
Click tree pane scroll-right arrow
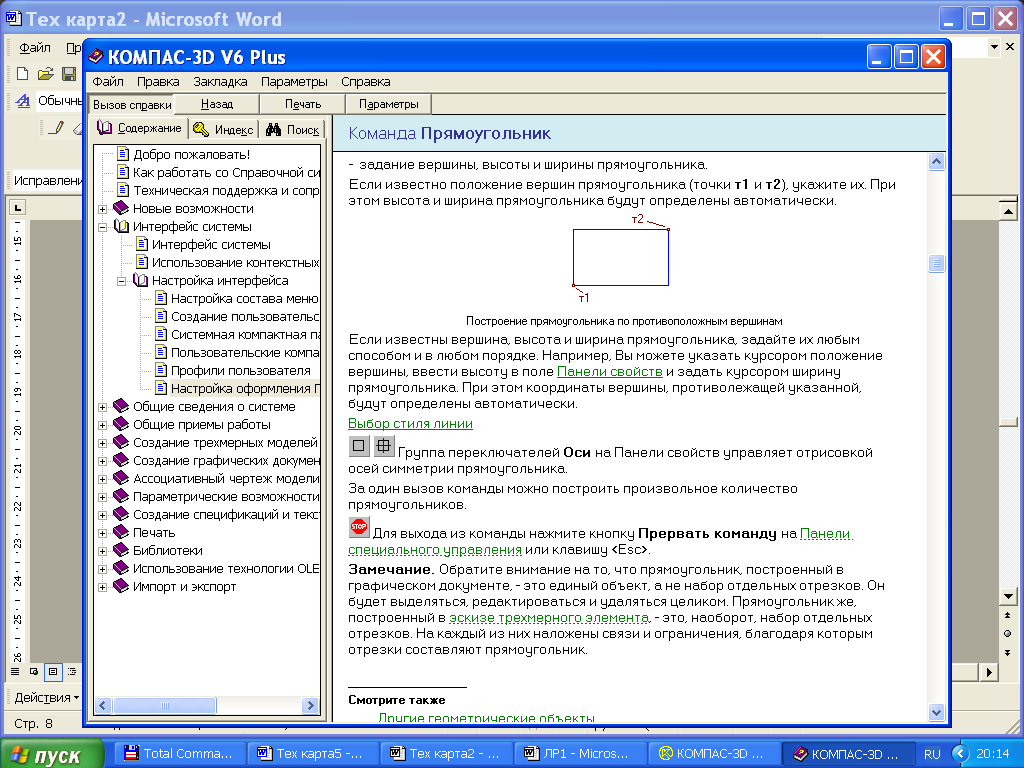pos(310,705)
